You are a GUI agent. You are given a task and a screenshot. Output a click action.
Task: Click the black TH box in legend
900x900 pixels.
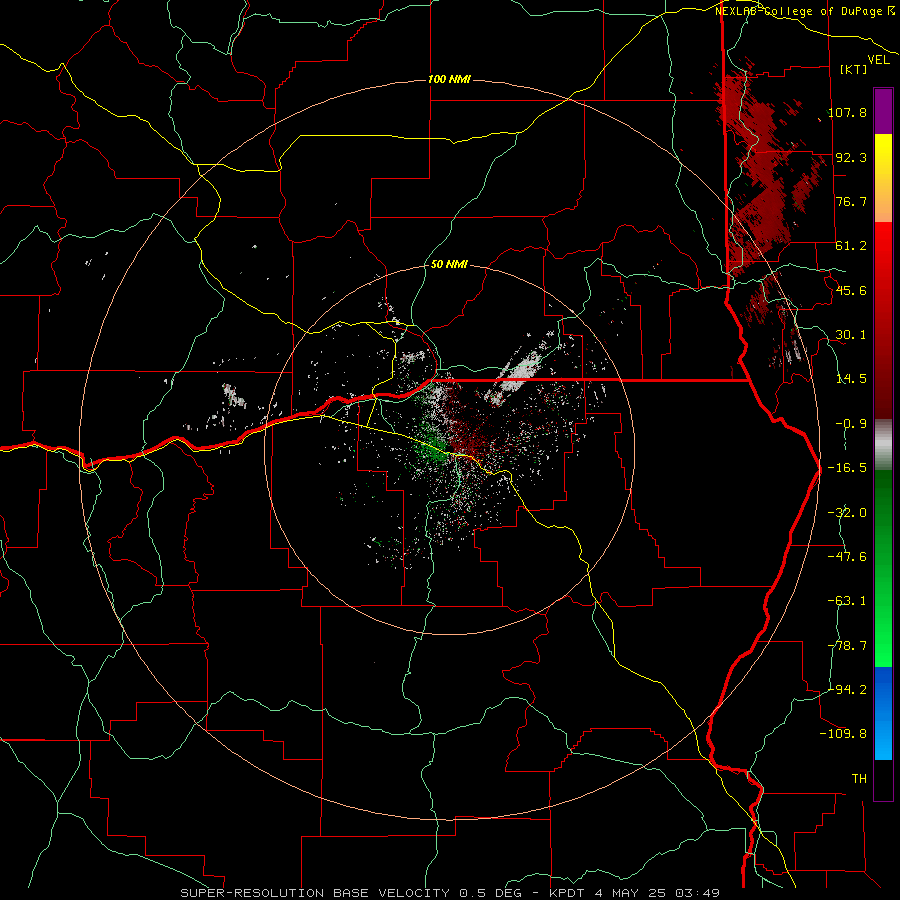point(883,780)
